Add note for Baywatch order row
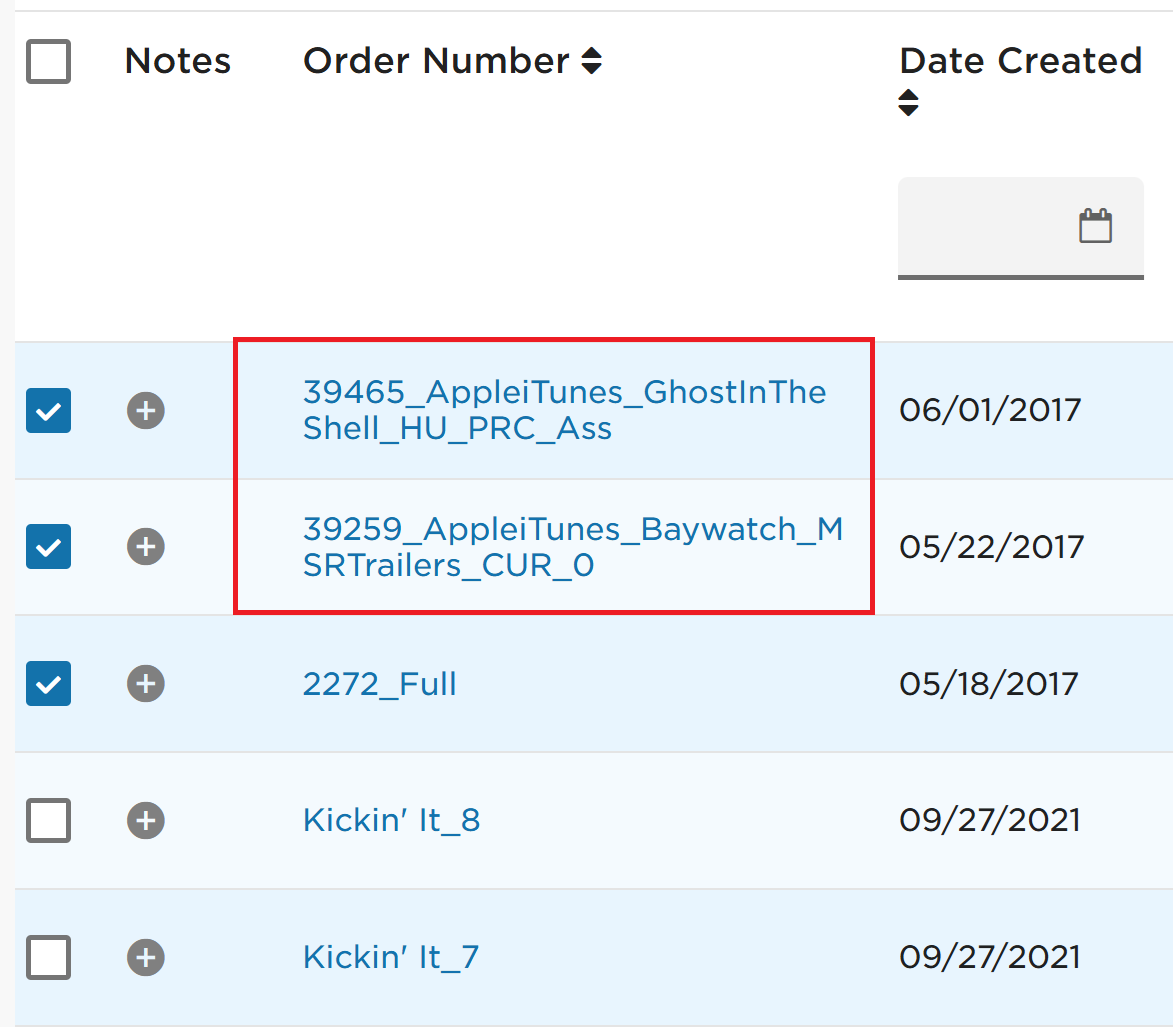This screenshot has width=1173, height=1027. point(146,547)
